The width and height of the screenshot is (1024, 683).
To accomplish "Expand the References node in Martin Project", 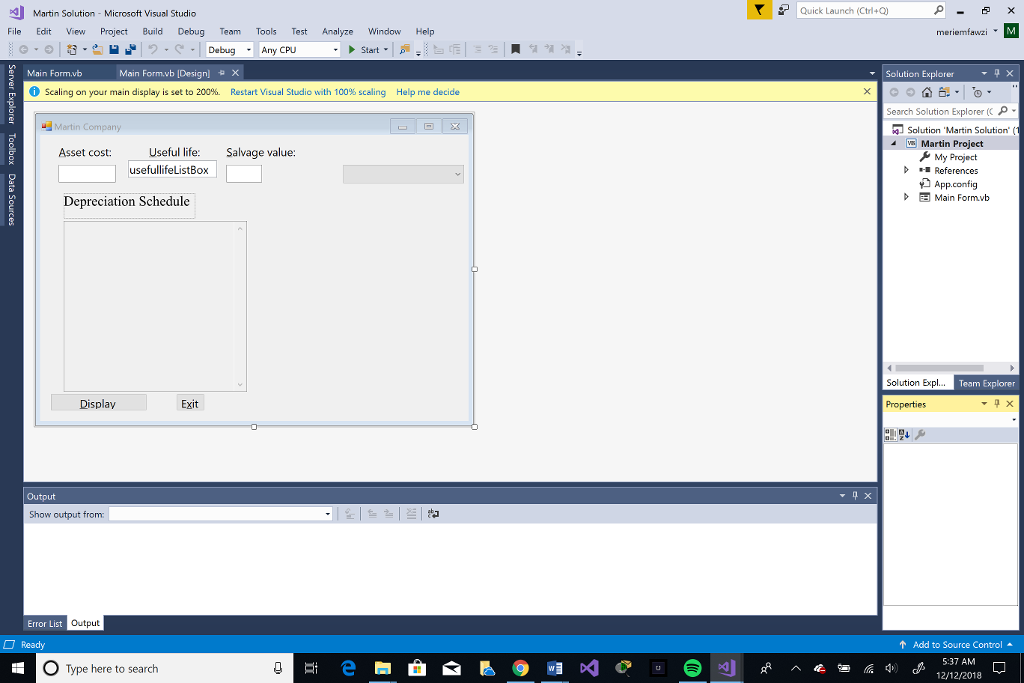I will (904, 170).
